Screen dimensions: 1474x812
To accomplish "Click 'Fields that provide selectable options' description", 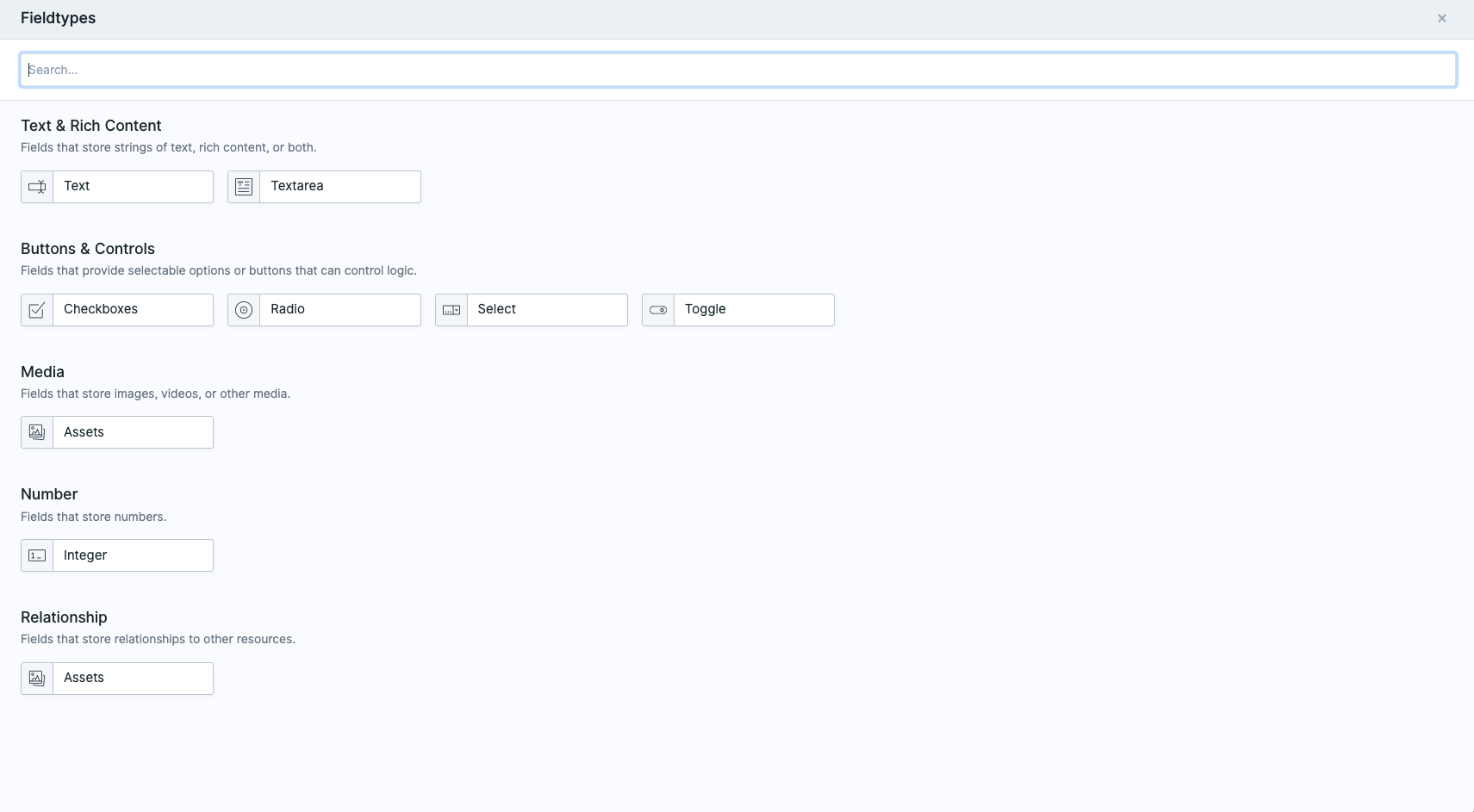I will tap(219, 270).
